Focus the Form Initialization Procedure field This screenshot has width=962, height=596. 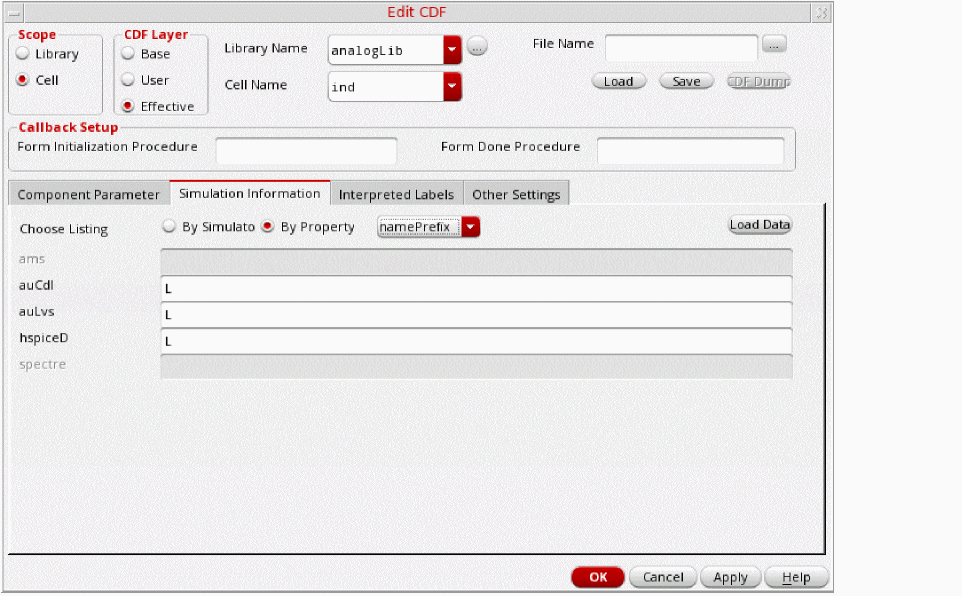tap(306, 151)
